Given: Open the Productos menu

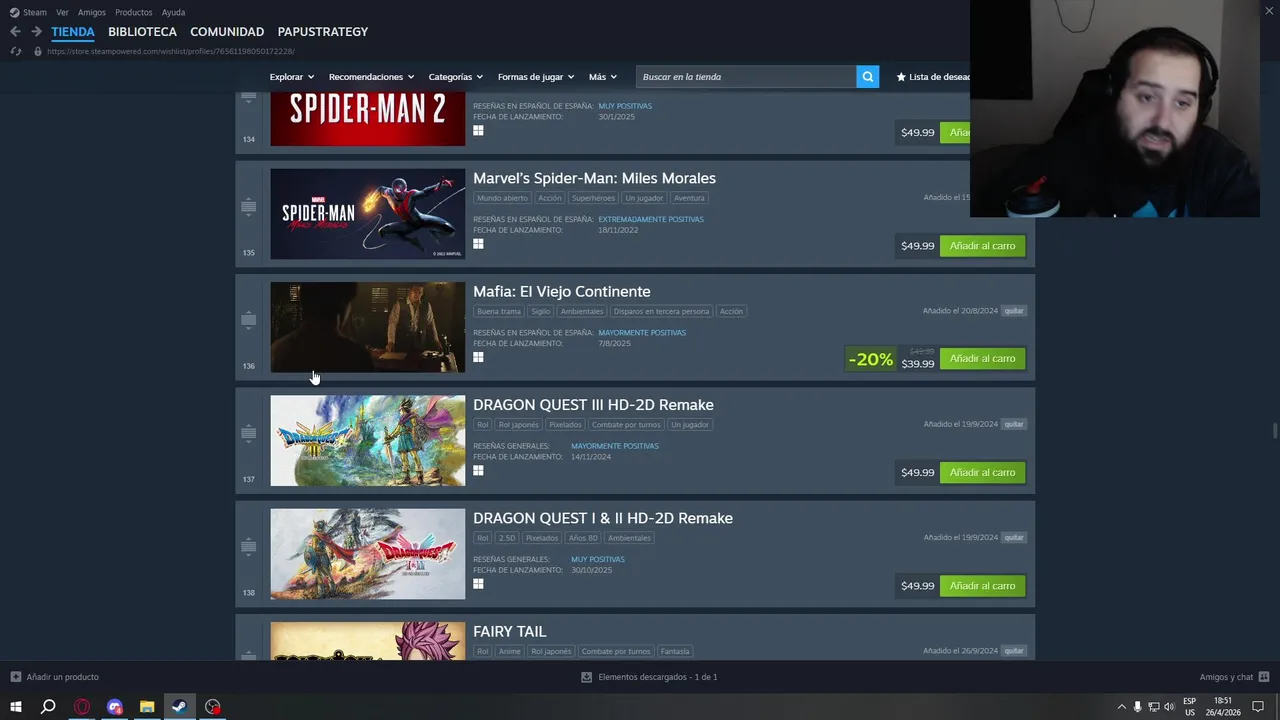Looking at the screenshot, I should (134, 12).
